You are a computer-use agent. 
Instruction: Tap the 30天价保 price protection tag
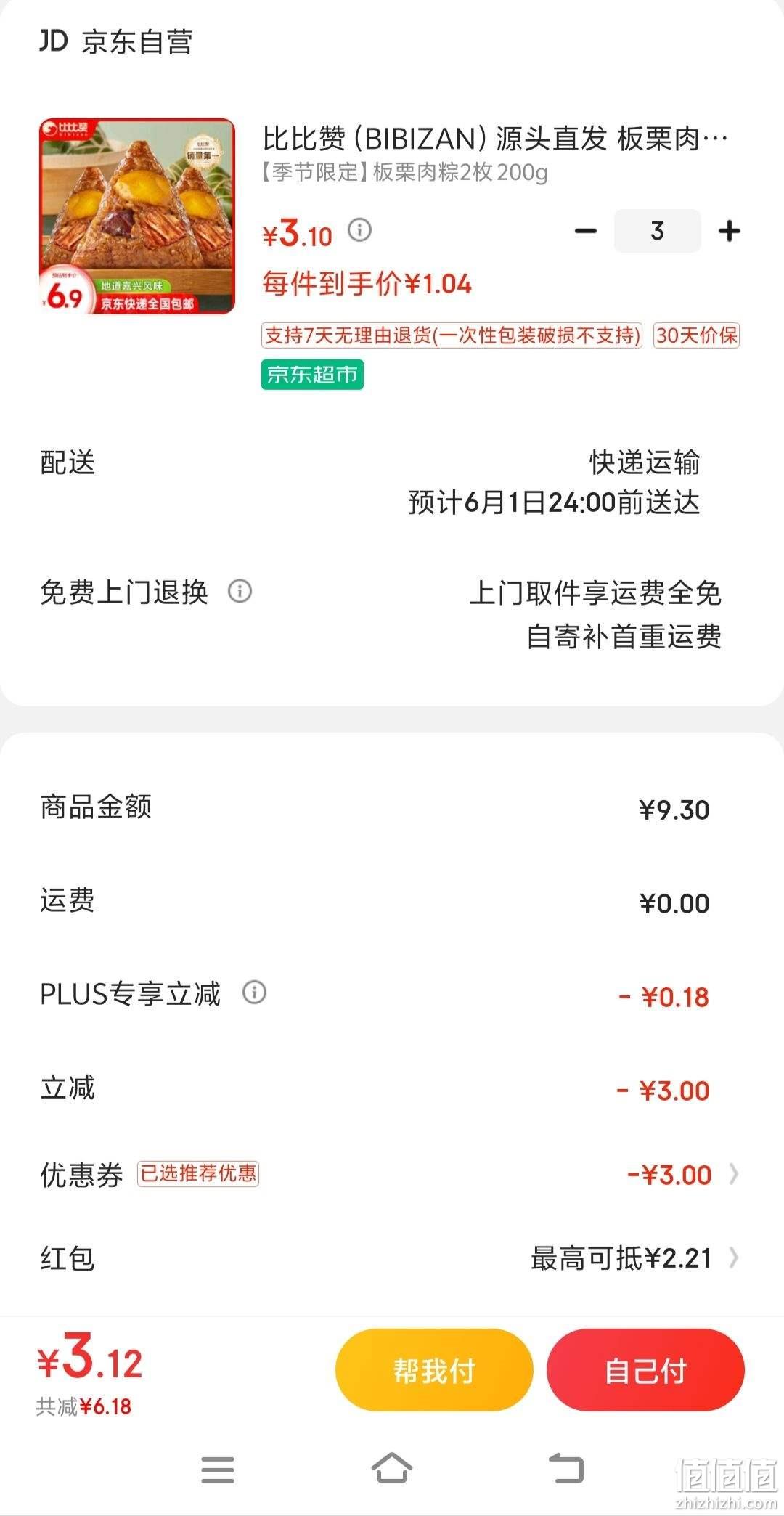[x=696, y=335]
